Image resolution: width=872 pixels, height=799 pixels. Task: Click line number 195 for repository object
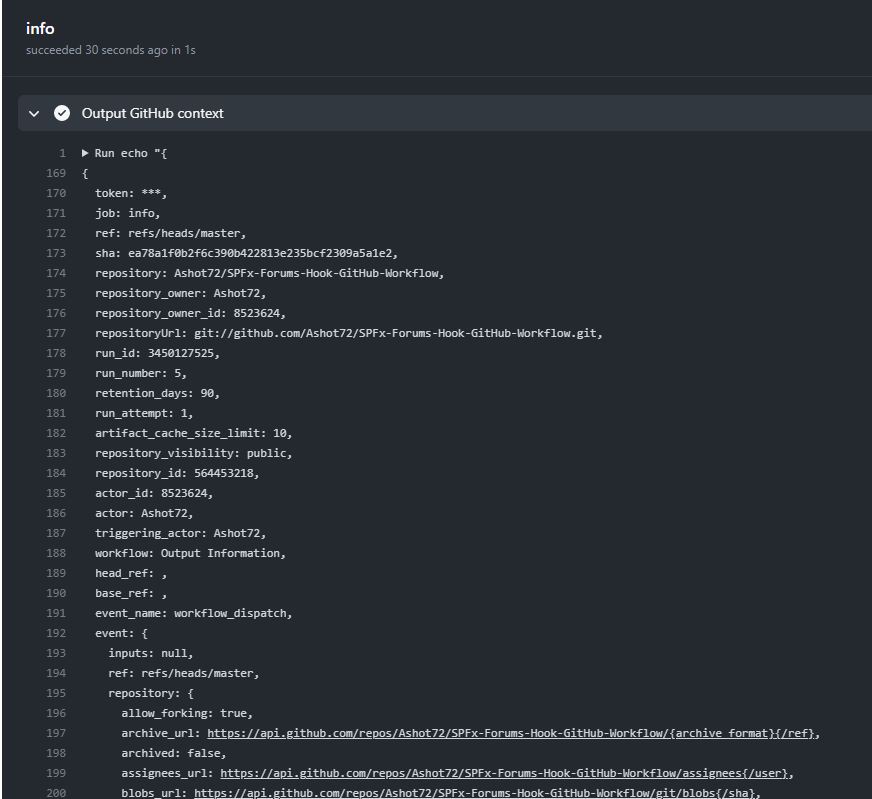(x=56, y=693)
